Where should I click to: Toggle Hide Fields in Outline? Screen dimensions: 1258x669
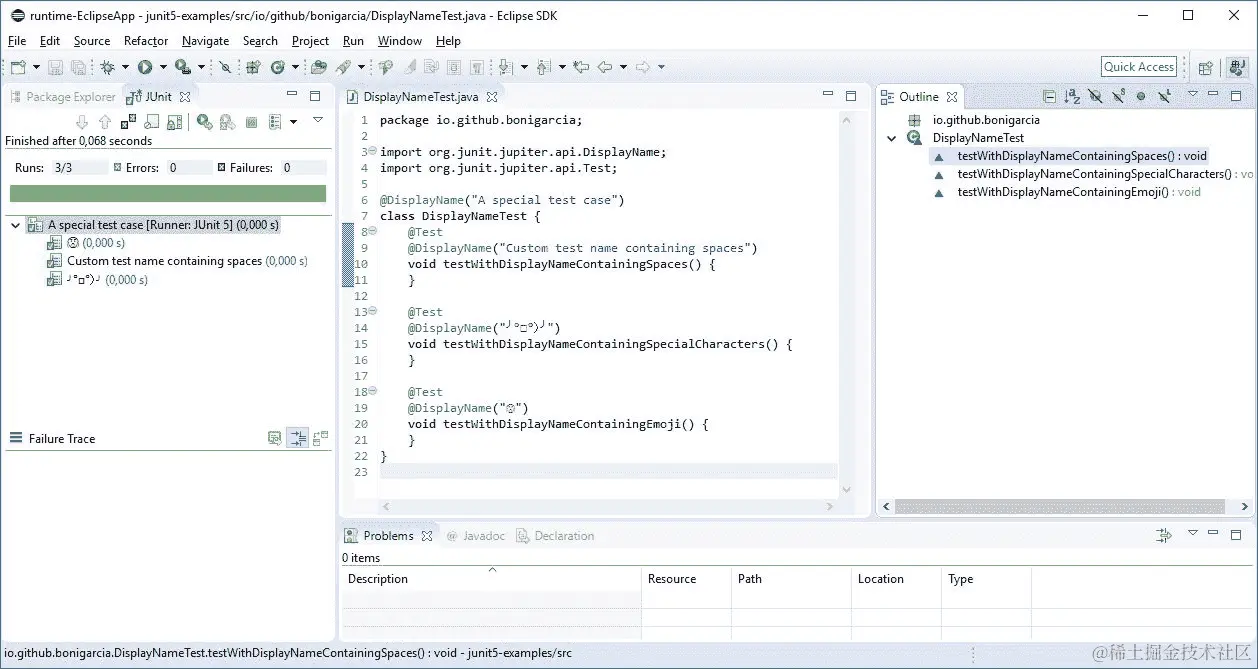coord(1095,97)
